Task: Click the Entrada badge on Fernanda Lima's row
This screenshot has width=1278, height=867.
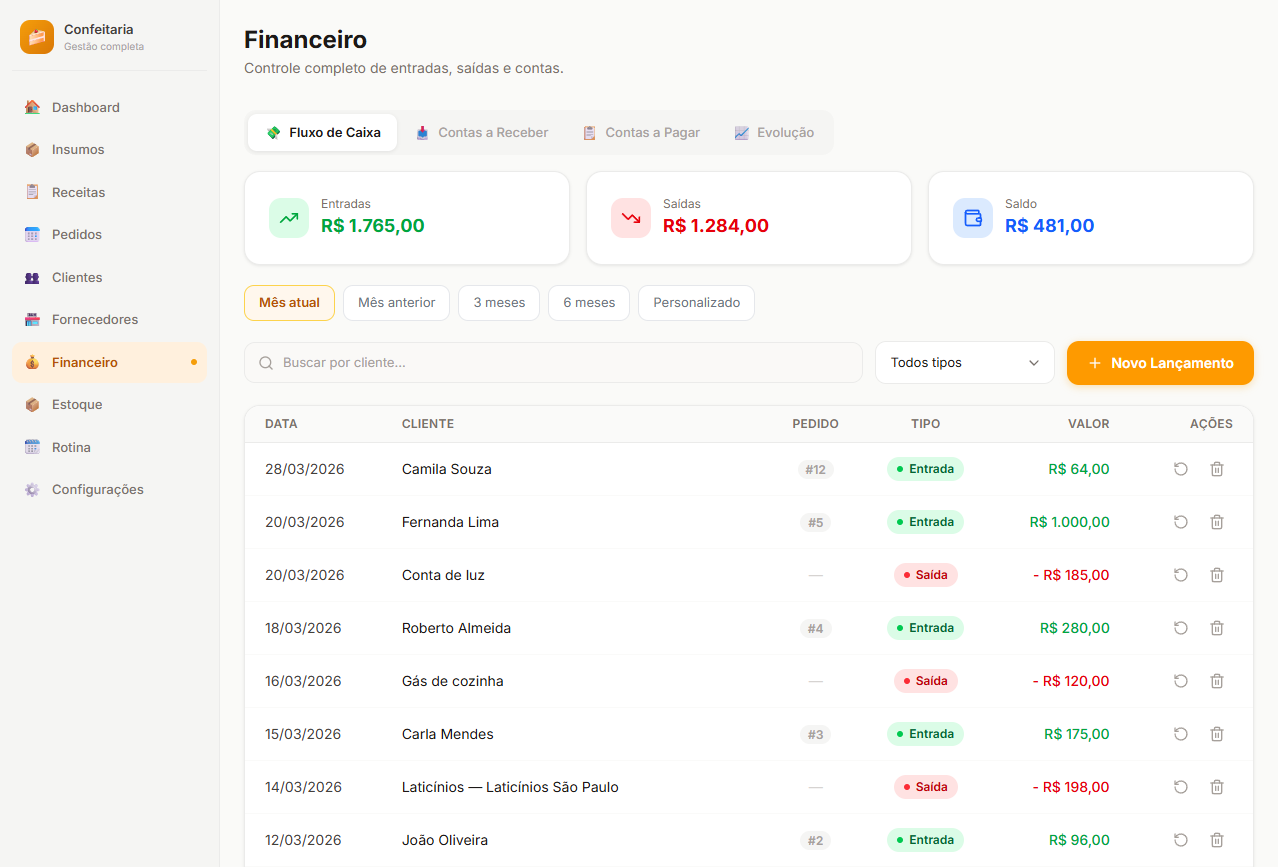Action: coord(925,521)
